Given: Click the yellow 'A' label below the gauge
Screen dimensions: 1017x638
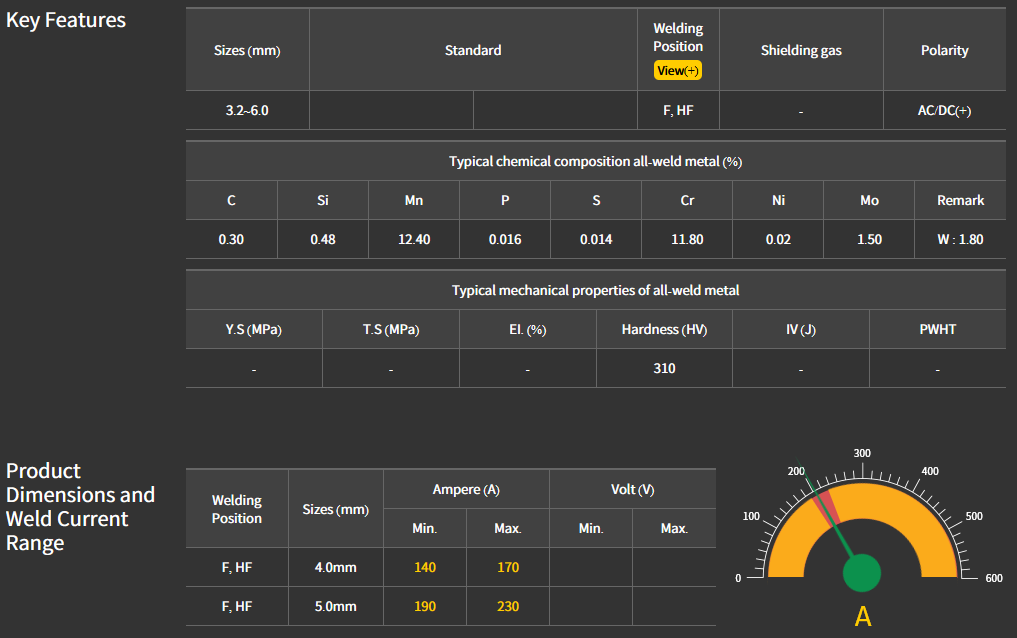Looking at the screenshot, I should tap(862, 617).
